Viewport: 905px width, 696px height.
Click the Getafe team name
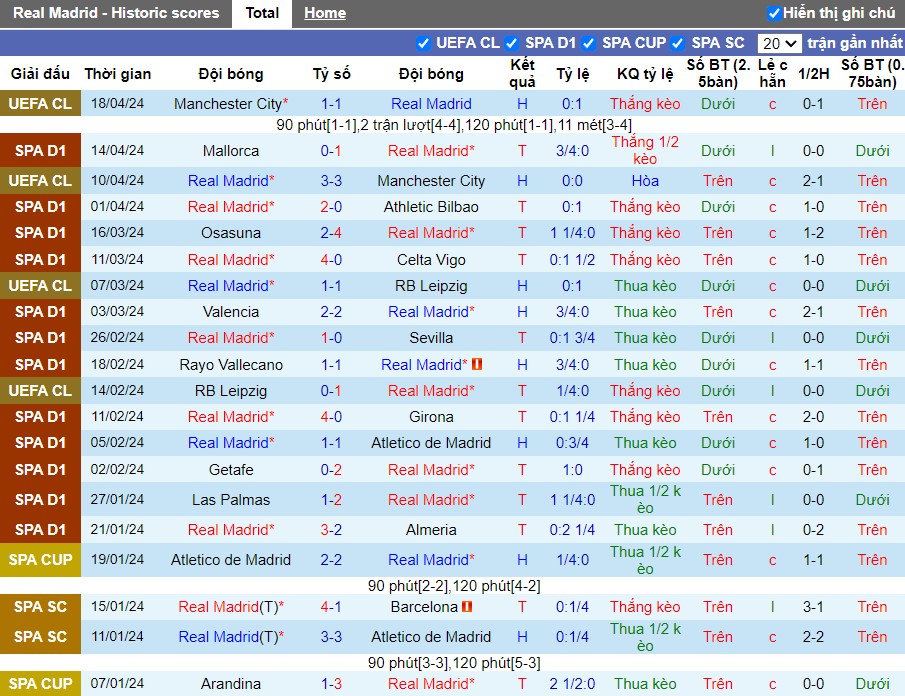[x=231, y=470]
